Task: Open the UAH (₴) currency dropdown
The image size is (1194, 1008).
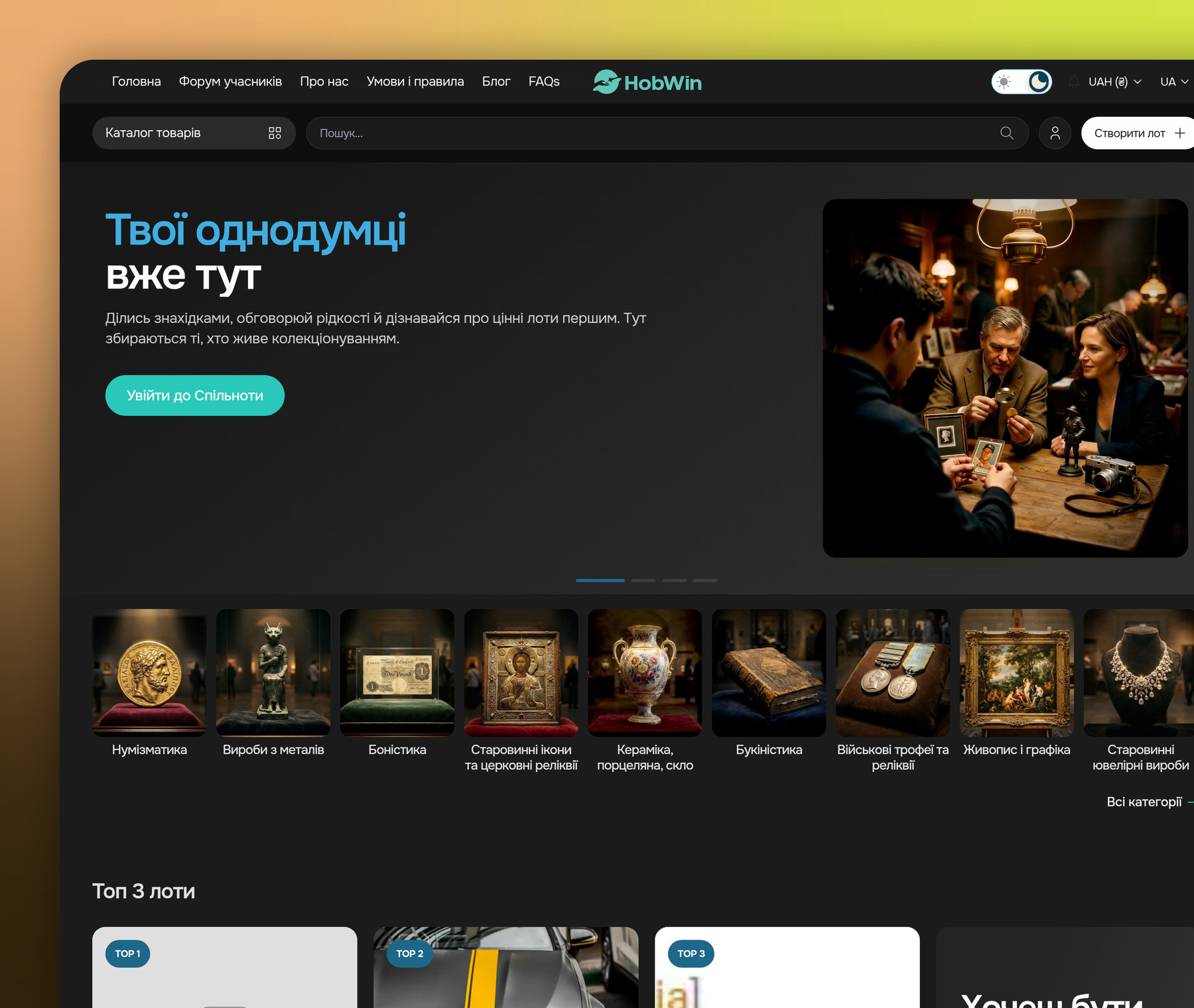Action: [1114, 82]
